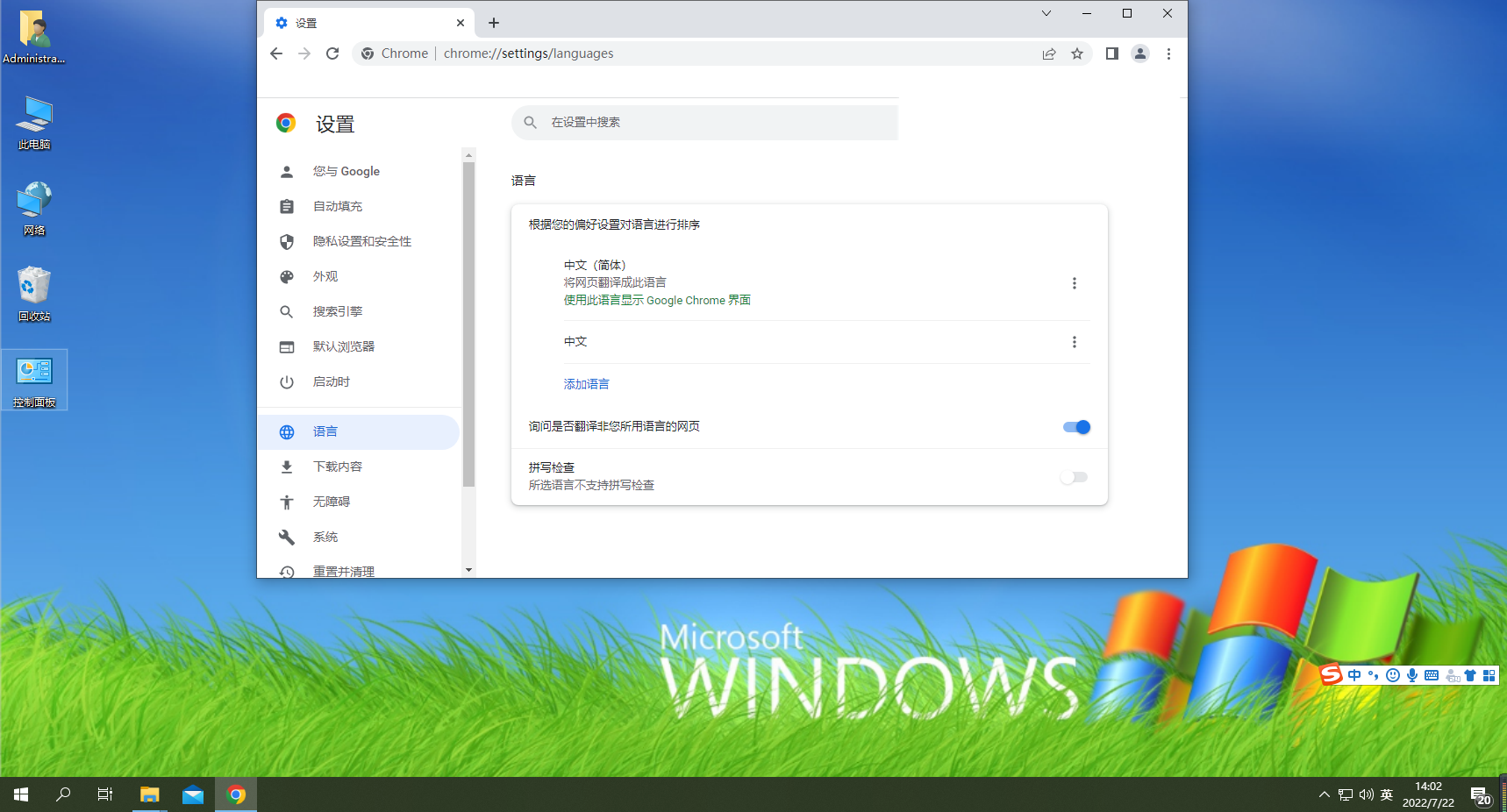This screenshot has height=812, width=1507.
Task: Click the 添加语言 link
Action: 586,384
